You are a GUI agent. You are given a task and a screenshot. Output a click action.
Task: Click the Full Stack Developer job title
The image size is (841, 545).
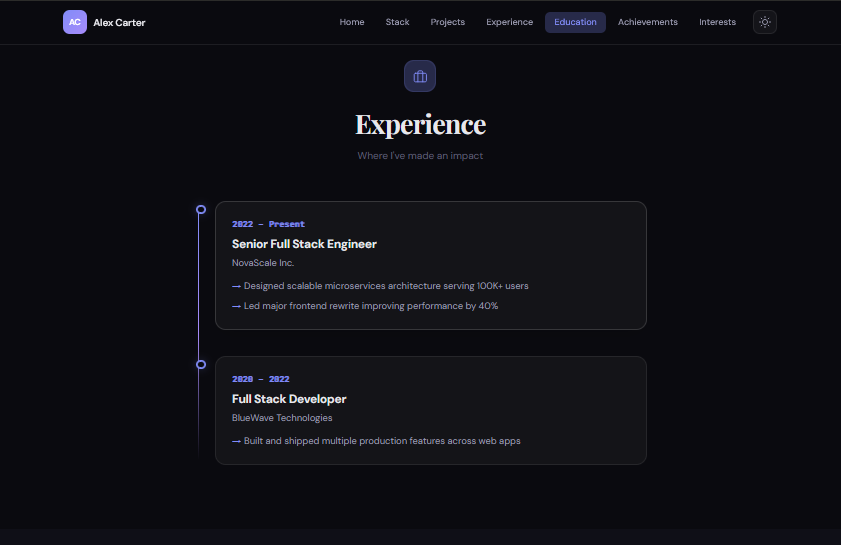[x=289, y=399]
